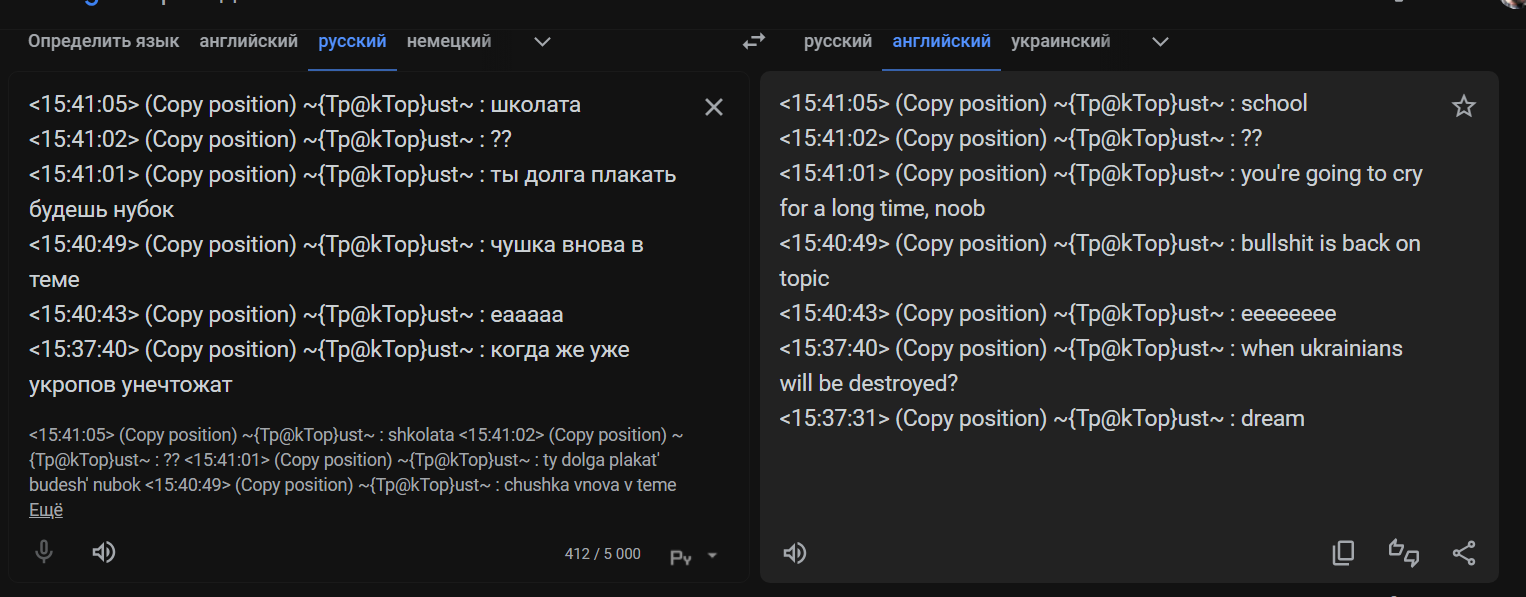Toggle the Ру virtual keyboard input tool
The height and width of the screenshot is (597, 1526).
click(x=681, y=556)
